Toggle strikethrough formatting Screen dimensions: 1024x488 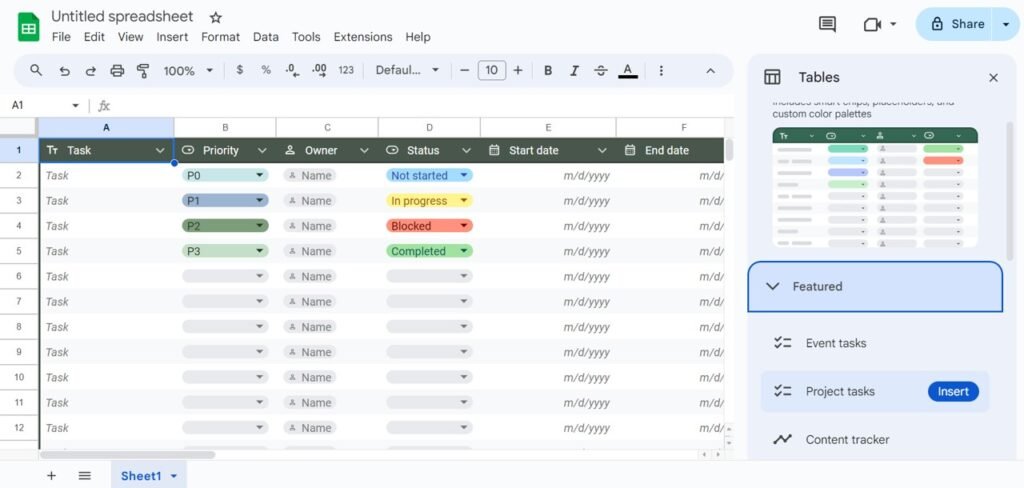[x=601, y=71]
